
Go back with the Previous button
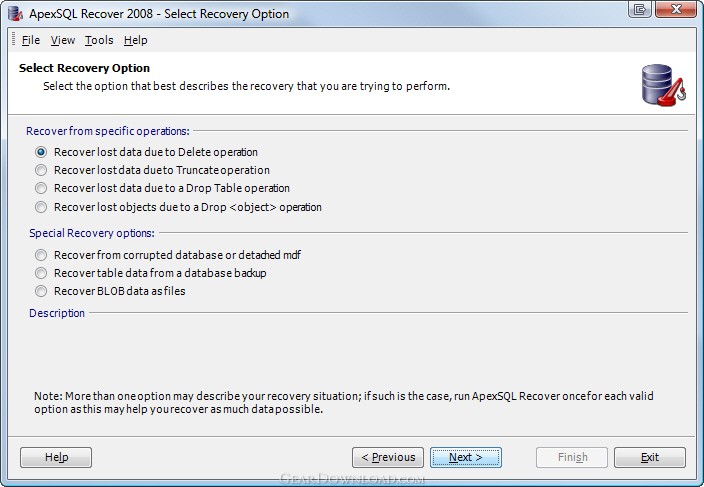pos(388,457)
